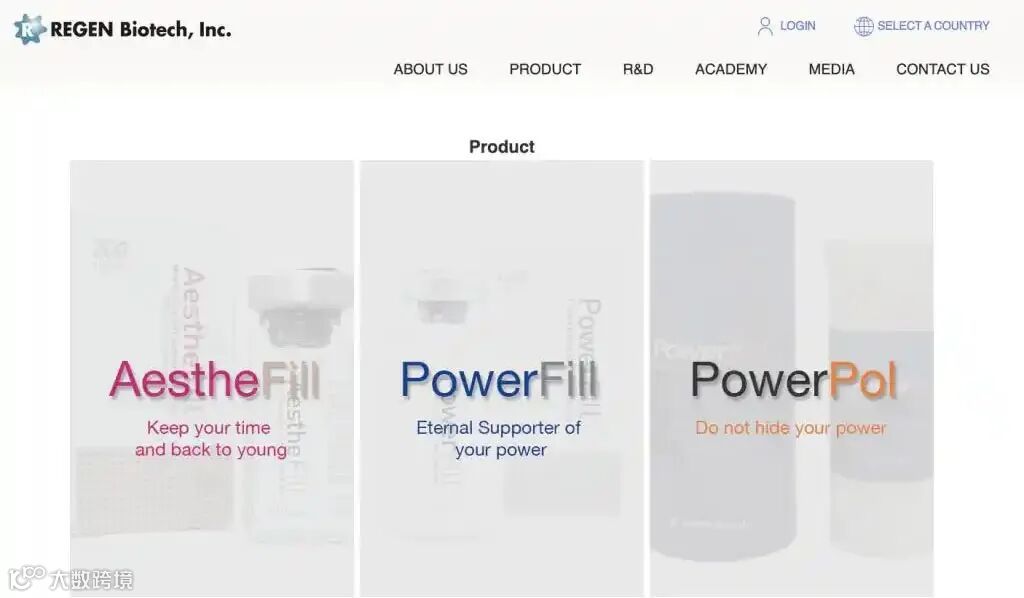1024x598 pixels.
Task: Open the PowerPol product card
Action: 792,379
